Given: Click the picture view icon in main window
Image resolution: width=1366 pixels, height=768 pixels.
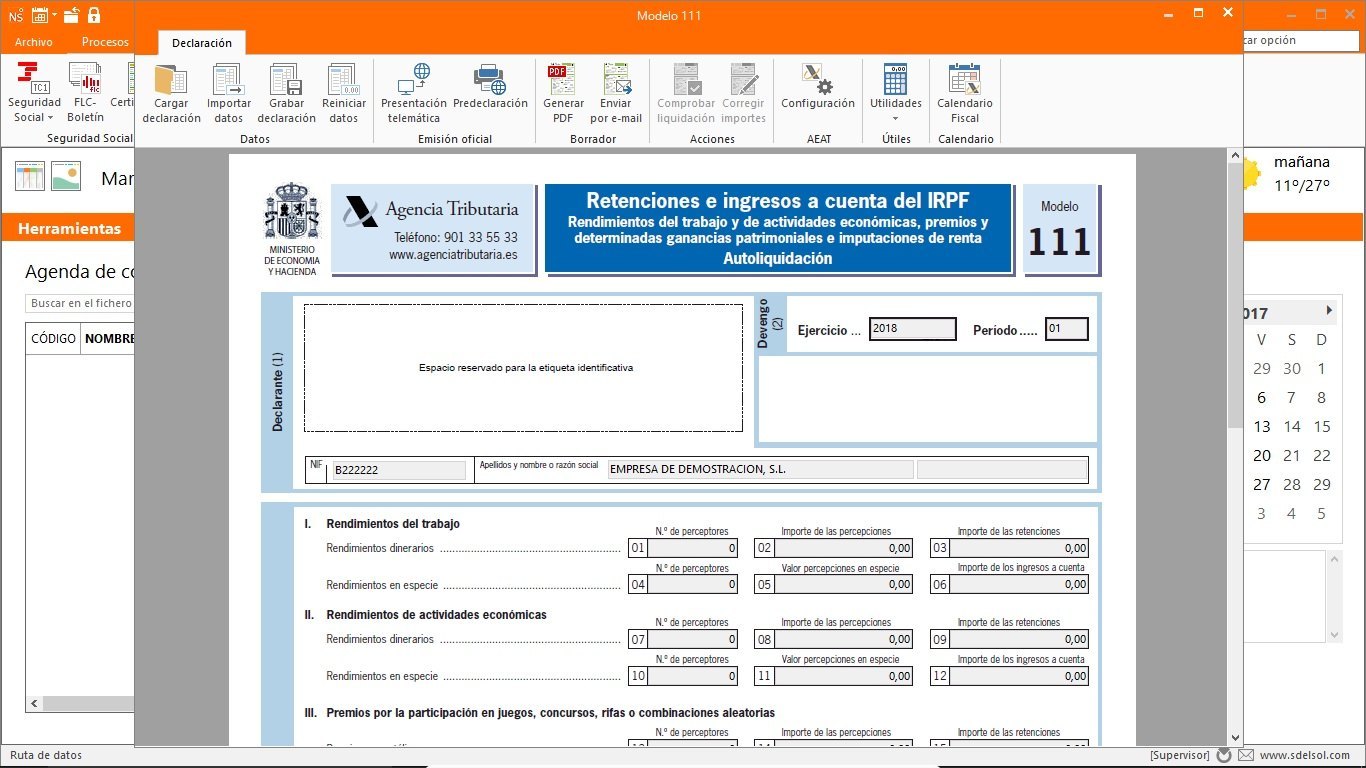Looking at the screenshot, I should click(66, 176).
